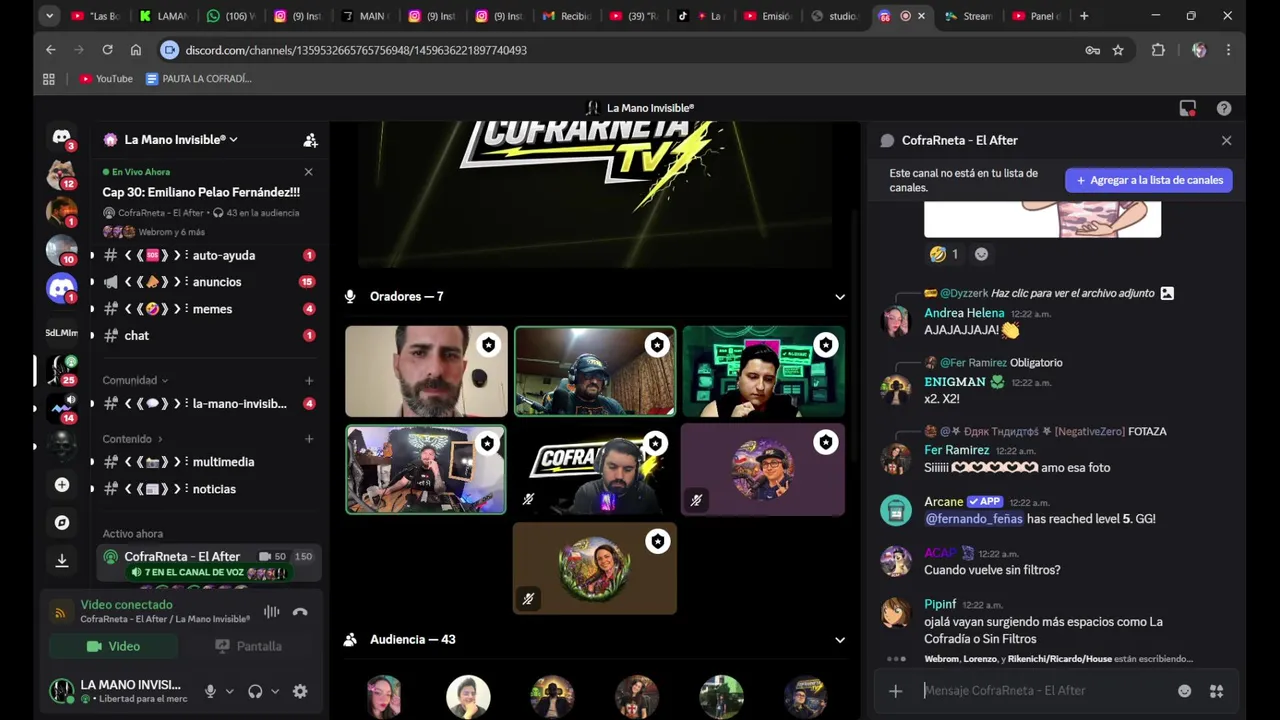Toggle the Video camera button
The width and height of the screenshot is (1280, 720).
113,646
